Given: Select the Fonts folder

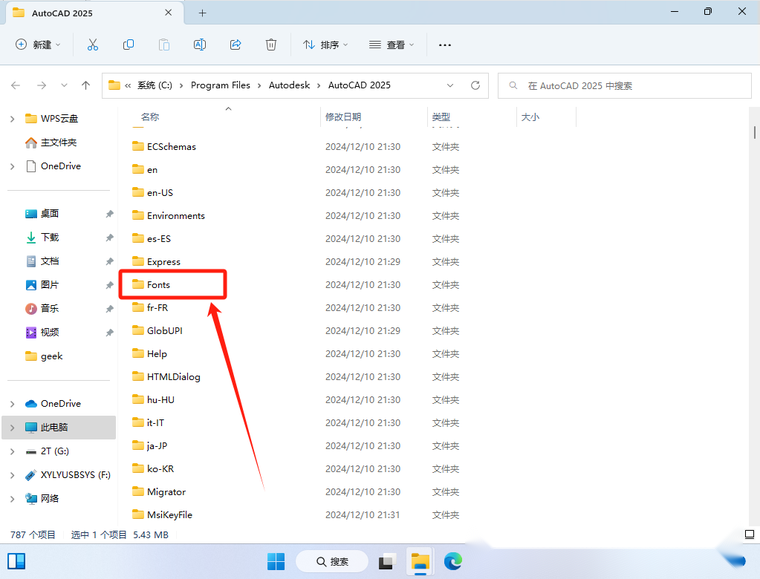Looking at the screenshot, I should 159,285.
